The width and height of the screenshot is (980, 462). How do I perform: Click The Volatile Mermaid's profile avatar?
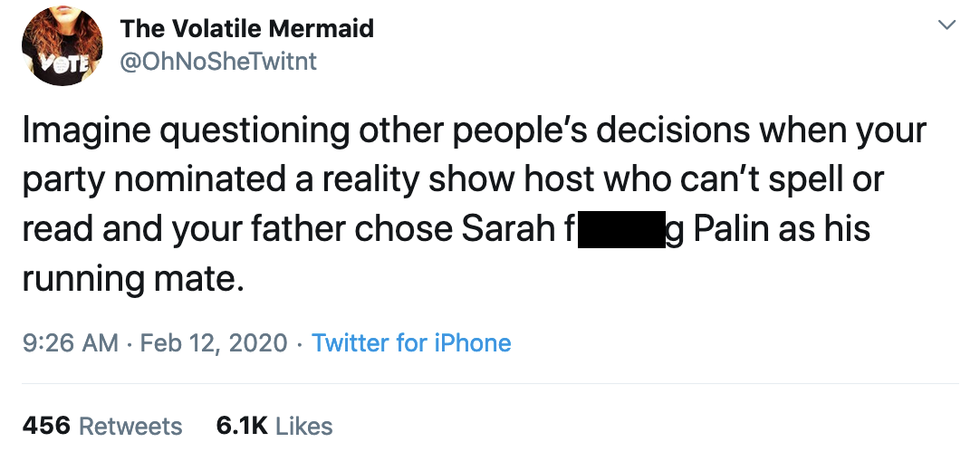(62, 46)
